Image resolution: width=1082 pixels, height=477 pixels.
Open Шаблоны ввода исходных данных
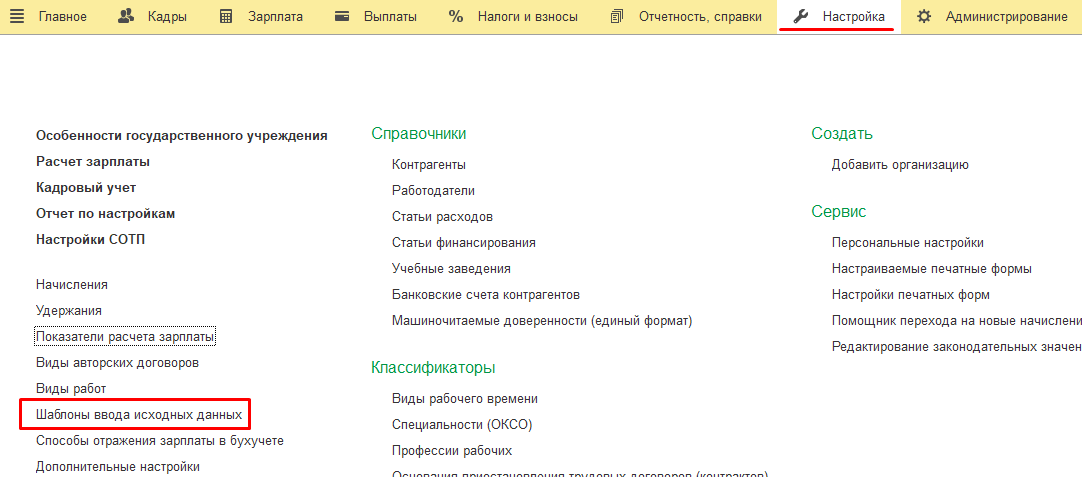138,414
